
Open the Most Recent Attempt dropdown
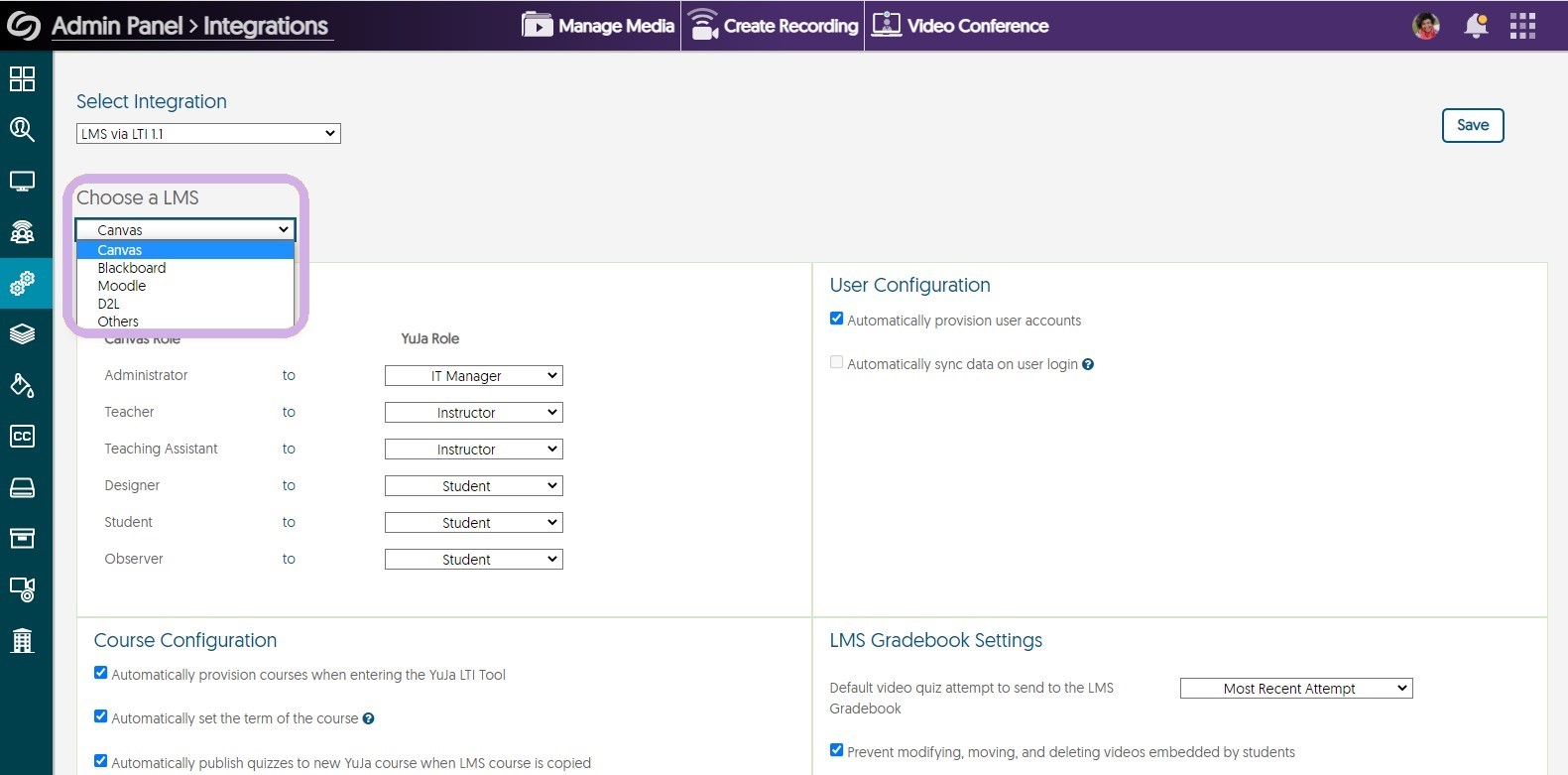click(x=1295, y=689)
